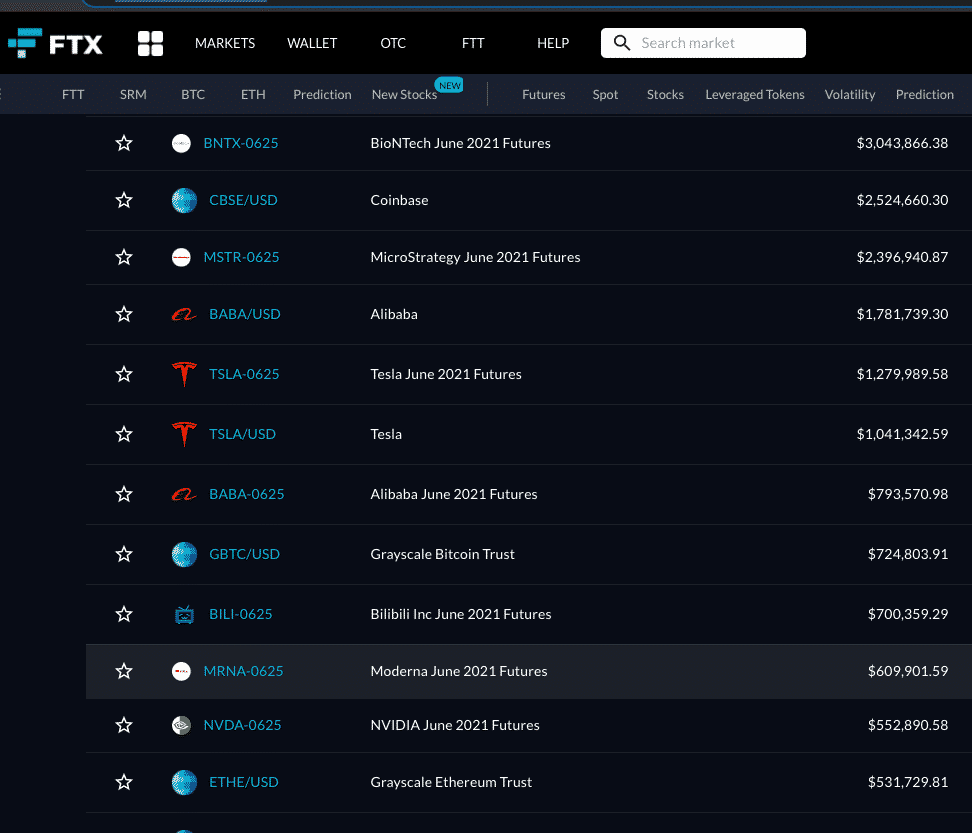Viewport: 972px width, 833px height.
Task: Select the BTC filter tab
Action: coord(193,95)
